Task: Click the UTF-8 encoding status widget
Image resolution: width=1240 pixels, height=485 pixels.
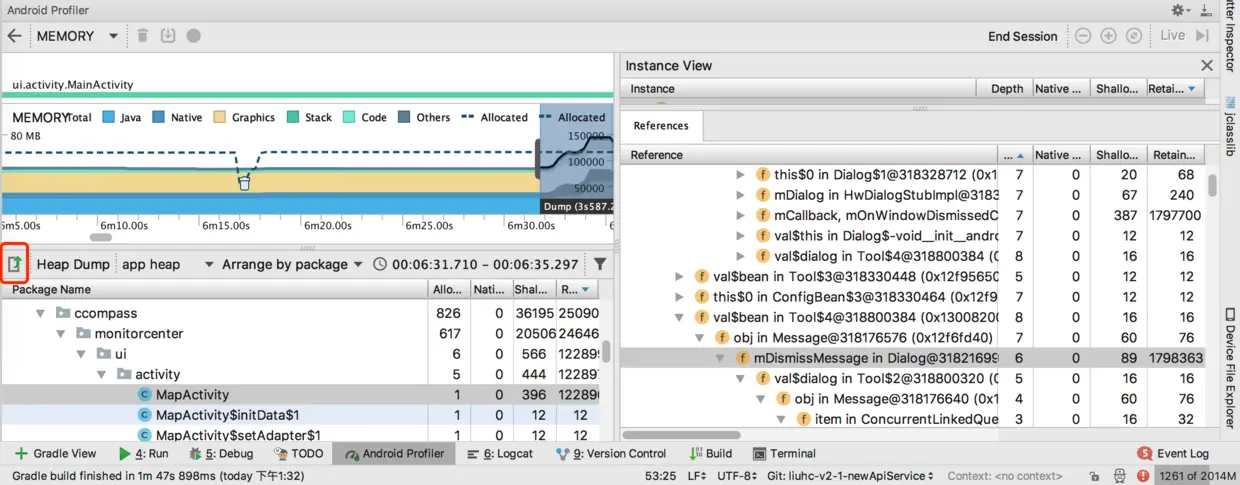Action: click(x=738, y=476)
